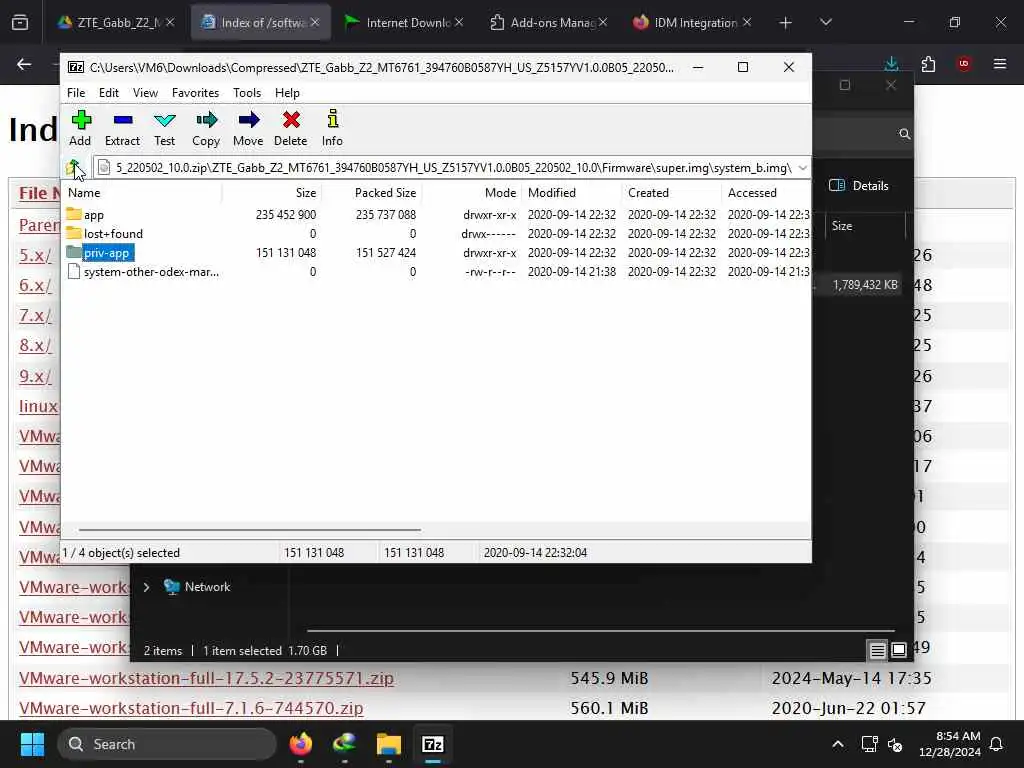The image size is (1024, 768).
Task: Open Firefox tab overview icon
Action: tap(20, 23)
